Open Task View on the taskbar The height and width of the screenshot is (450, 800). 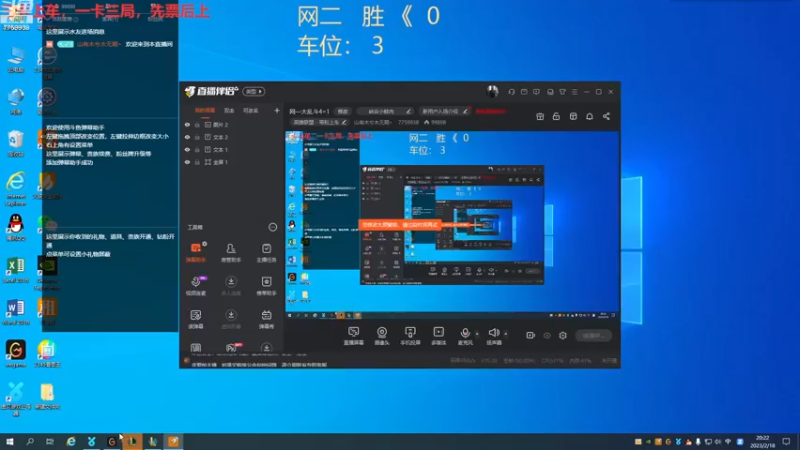[x=50, y=441]
